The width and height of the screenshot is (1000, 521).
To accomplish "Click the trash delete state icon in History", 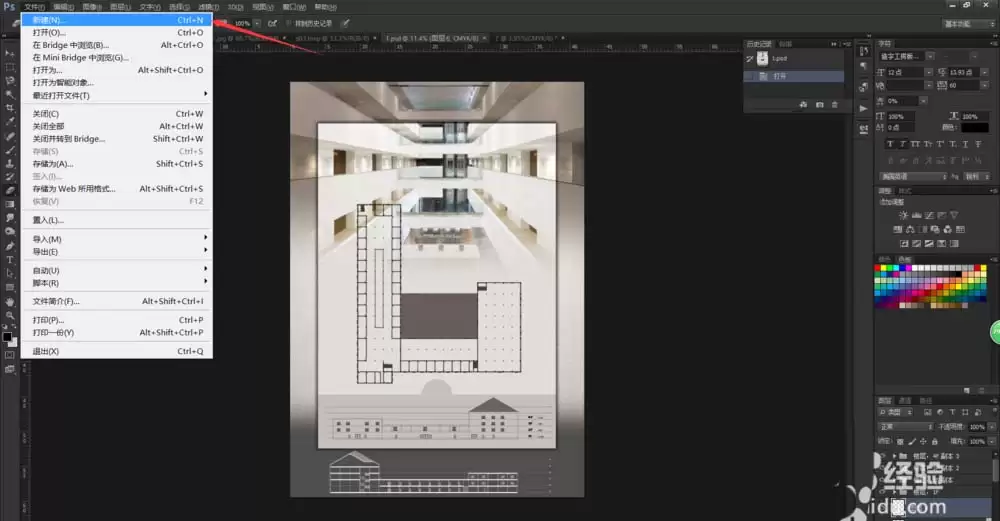I will [x=835, y=105].
